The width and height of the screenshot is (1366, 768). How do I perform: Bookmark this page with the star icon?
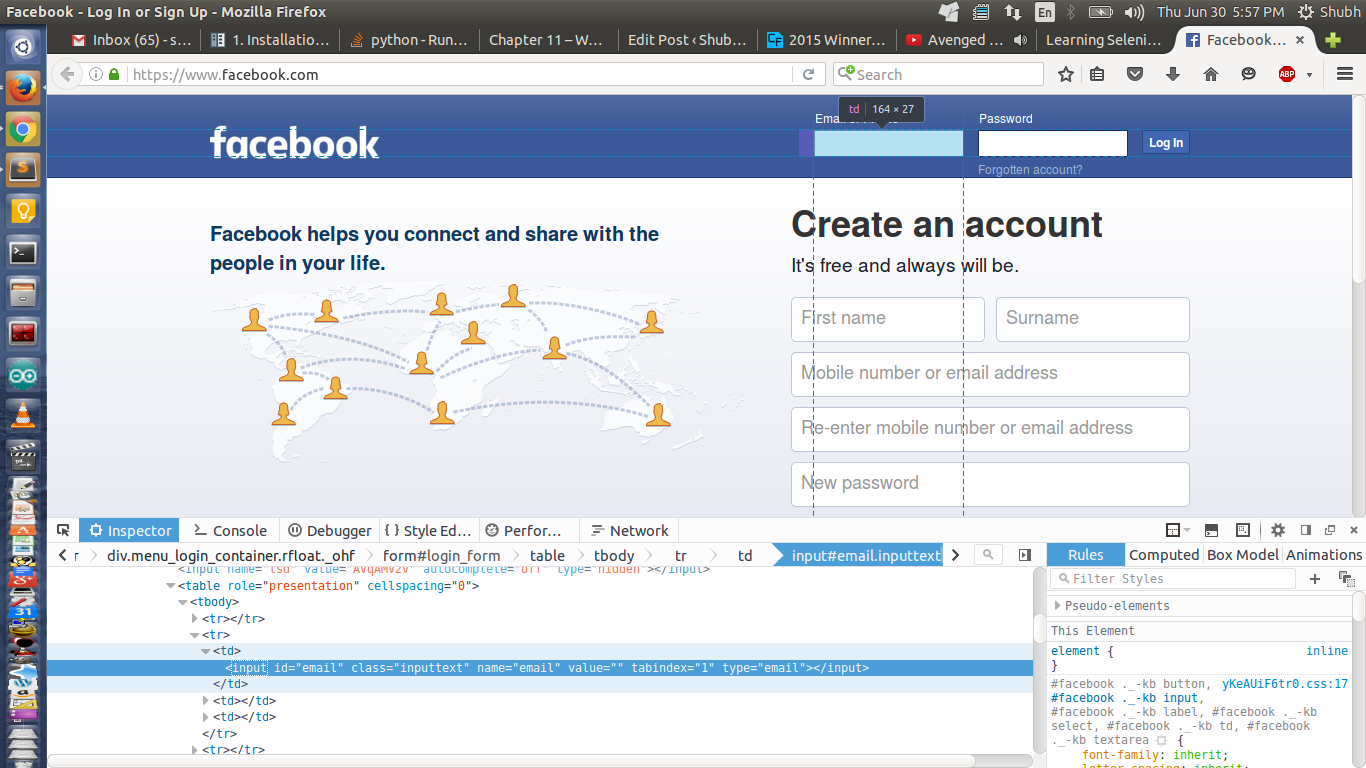(1066, 74)
